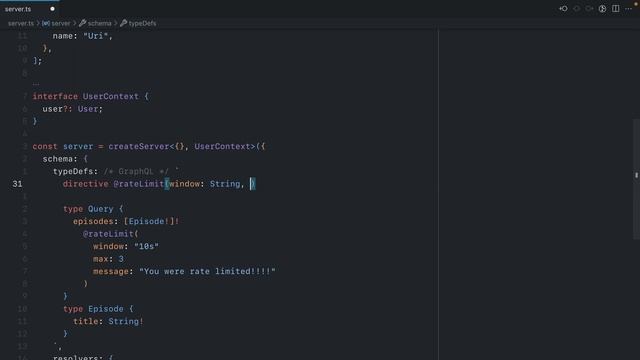Click 'directive' keyword on line 31
Screen dimensions: 640x360
(86, 184)
